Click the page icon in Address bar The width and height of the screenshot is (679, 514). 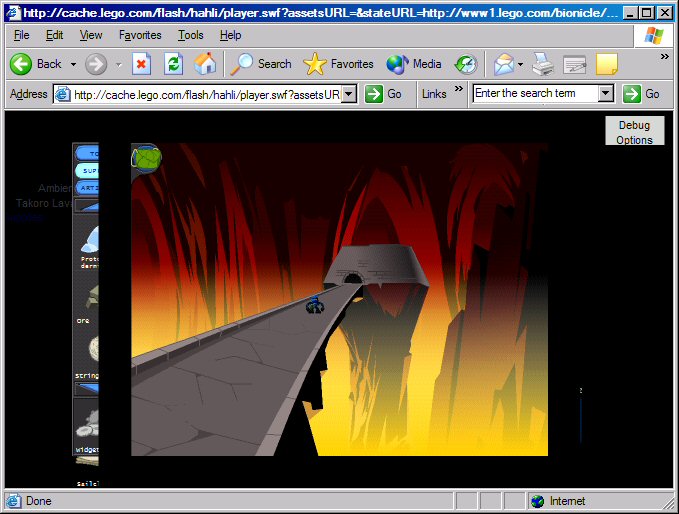62,94
